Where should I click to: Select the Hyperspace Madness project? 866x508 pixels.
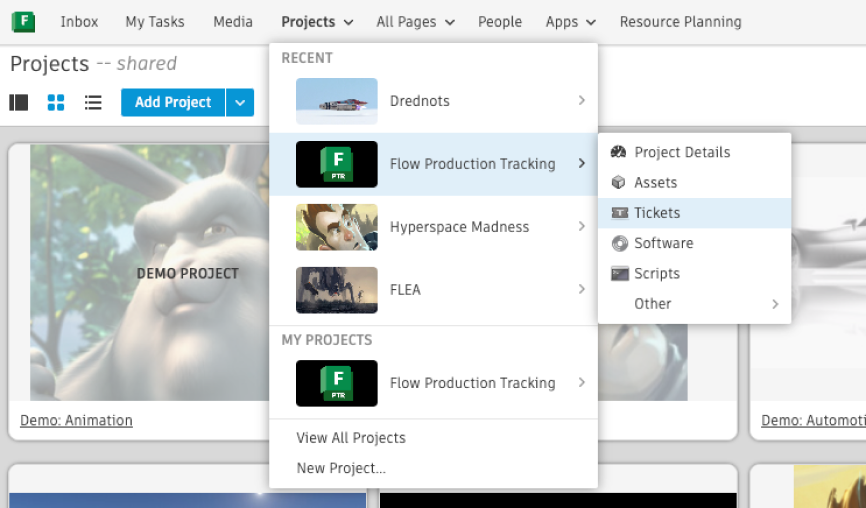pyautogui.click(x=434, y=227)
